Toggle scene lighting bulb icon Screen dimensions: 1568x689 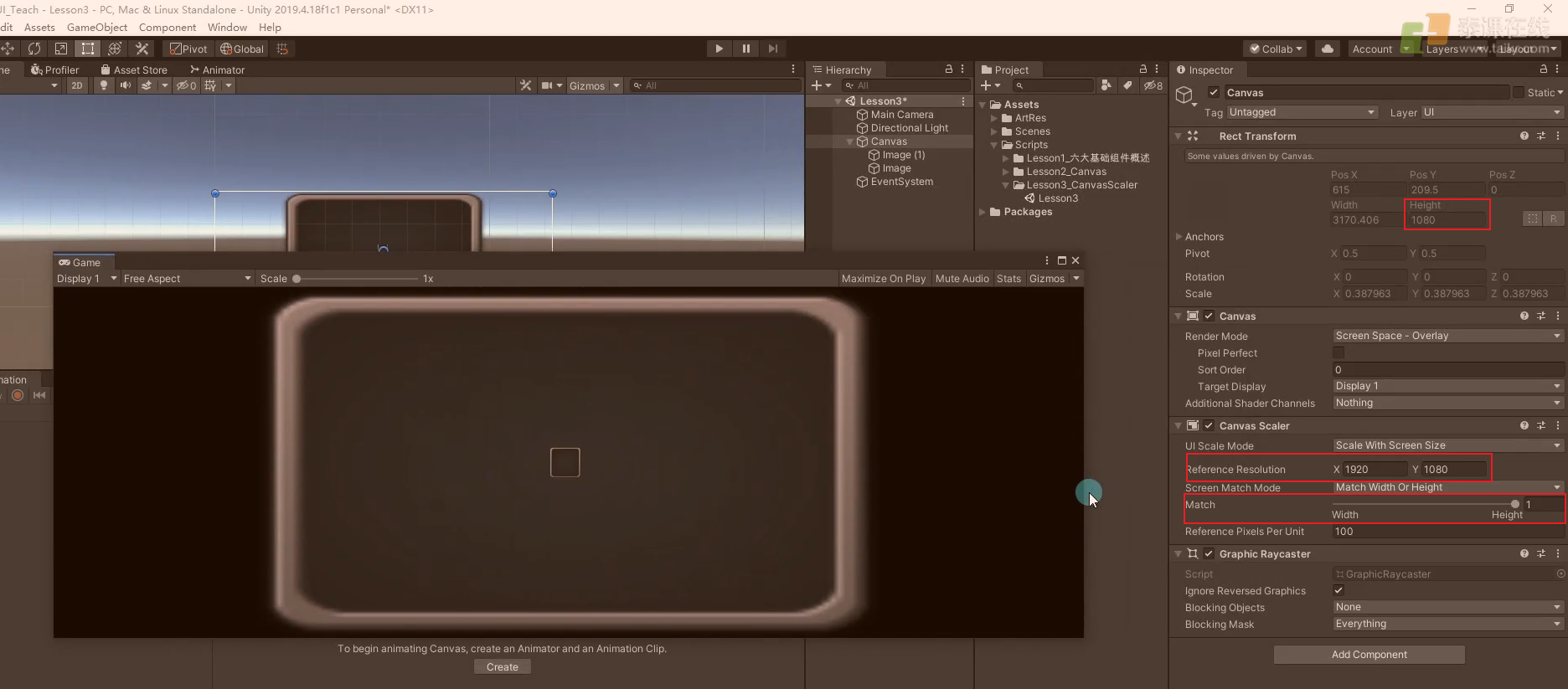[104, 85]
